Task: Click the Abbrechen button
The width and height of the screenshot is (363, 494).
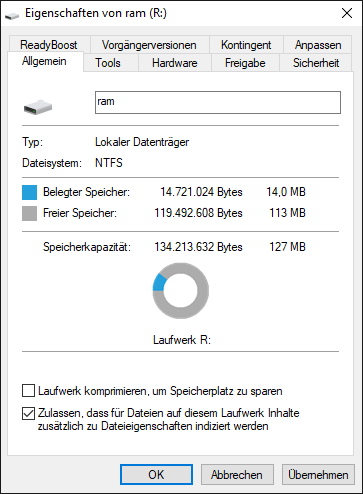Action: coord(237,474)
